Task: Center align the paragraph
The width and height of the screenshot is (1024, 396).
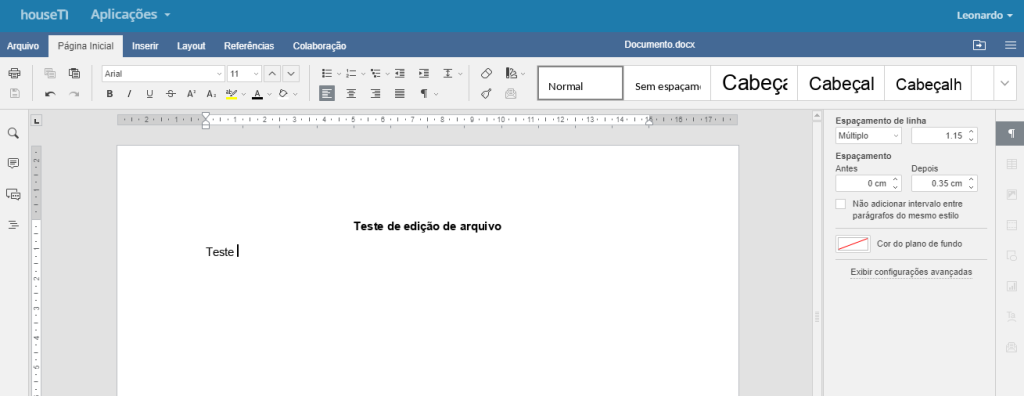Action: [351, 93]
